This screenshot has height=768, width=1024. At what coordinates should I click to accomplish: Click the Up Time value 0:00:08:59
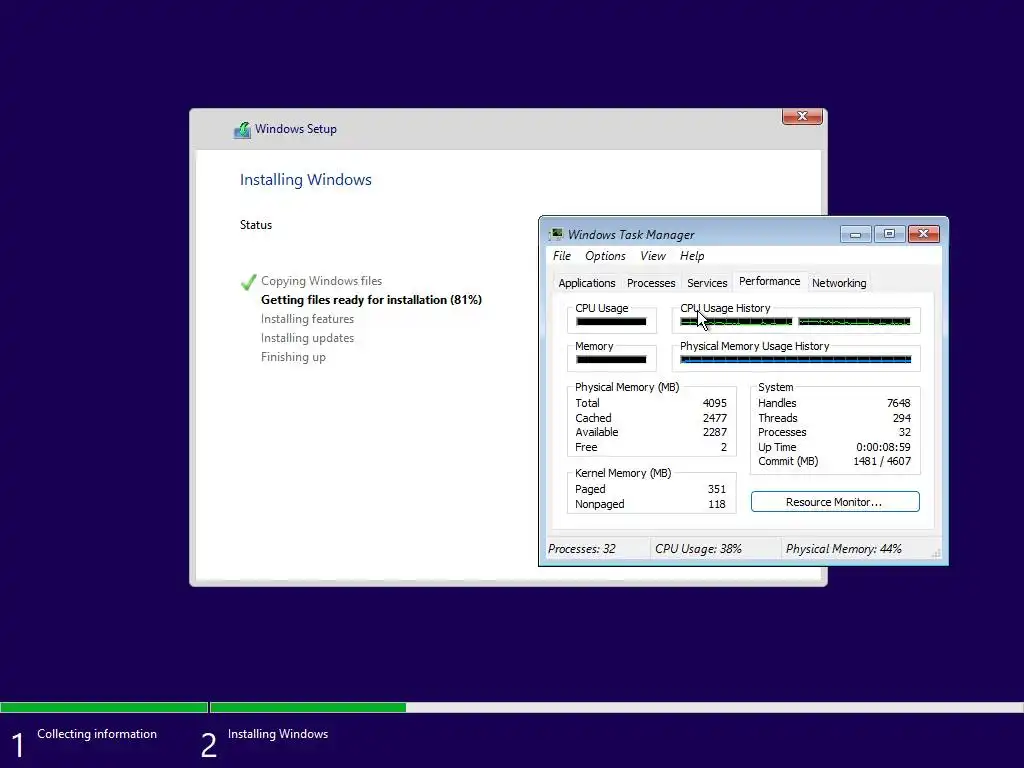click(884, 447)
